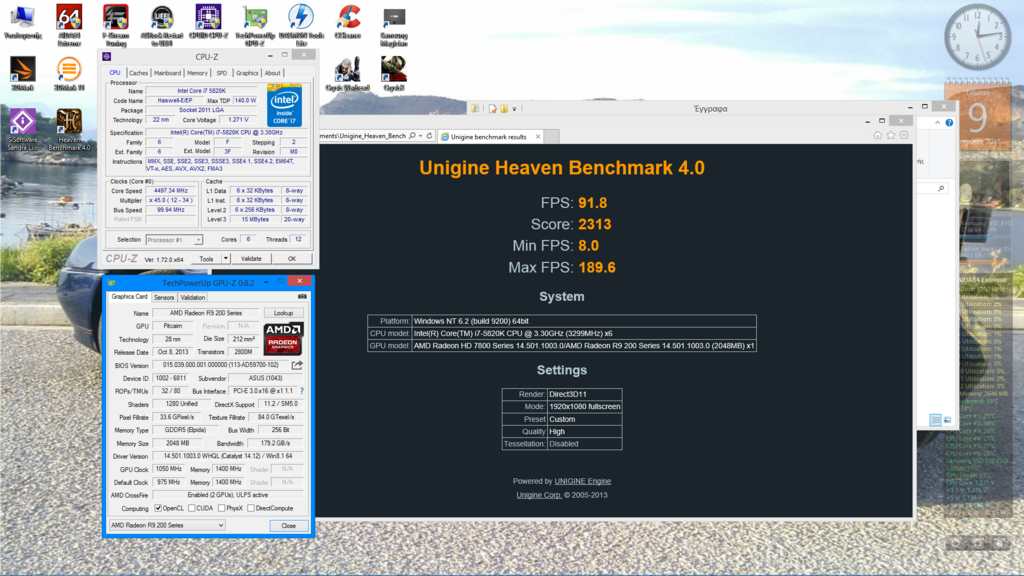Open the Graphics tab in CPU-Z
The width and height of the screenshot is (1024, 576).
(x=247, y=73)
